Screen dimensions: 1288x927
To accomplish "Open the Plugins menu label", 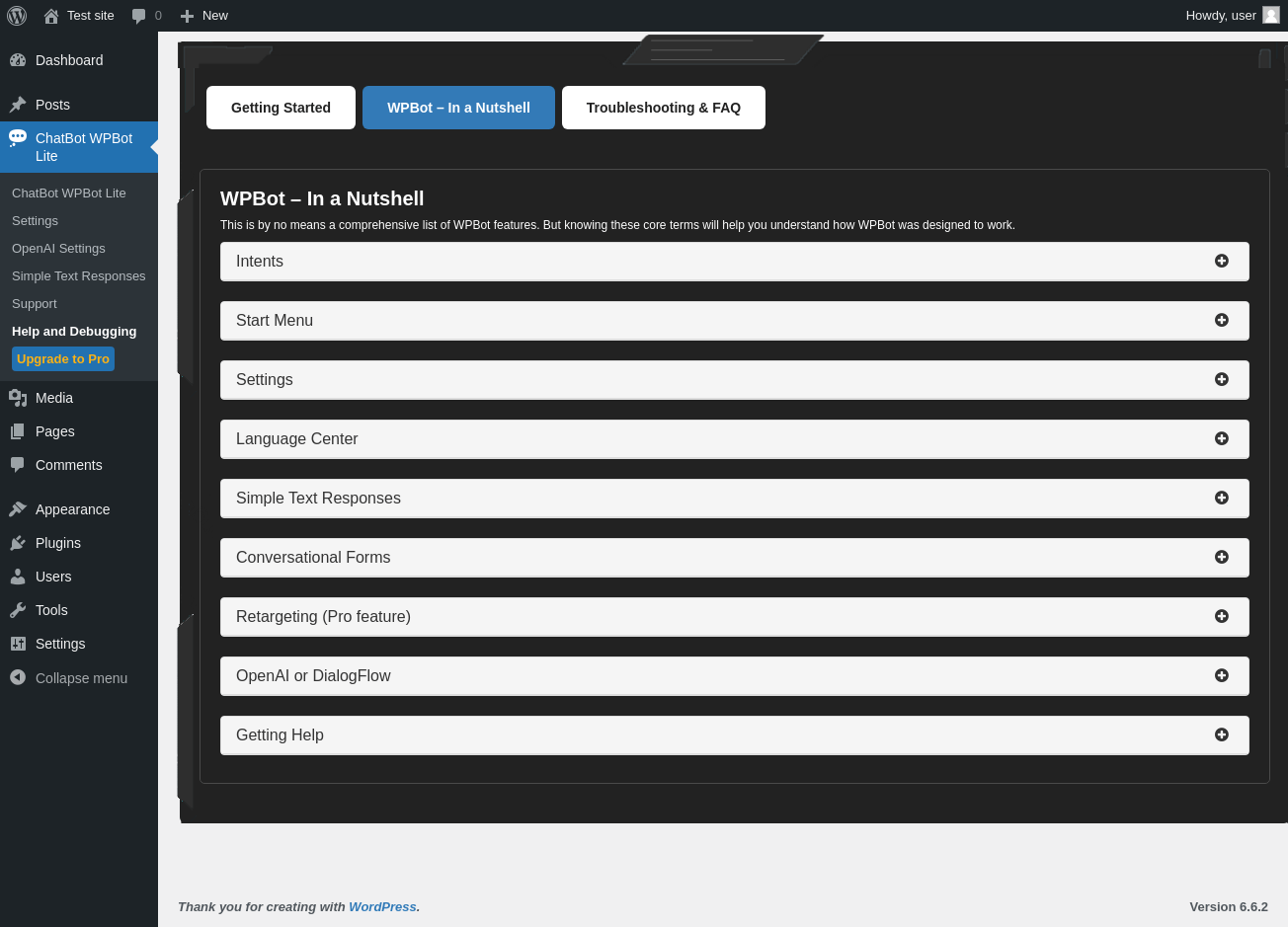I will tap(58, 543).
